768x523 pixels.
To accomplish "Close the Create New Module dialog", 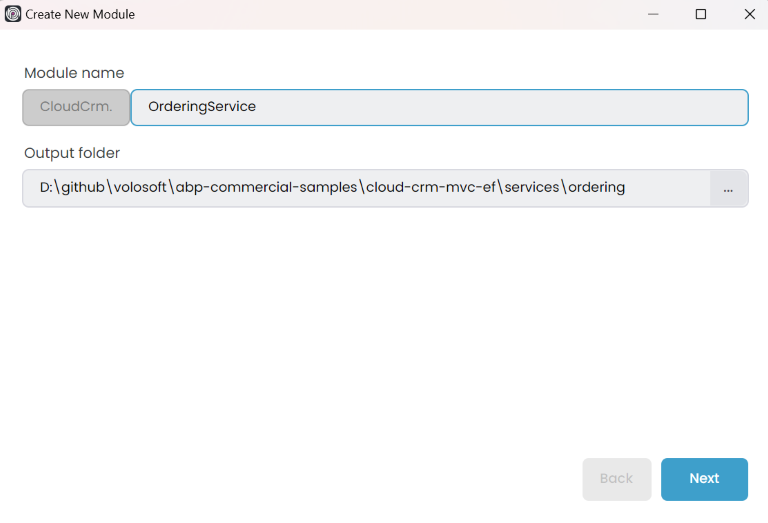I will (x=749, y=14).
